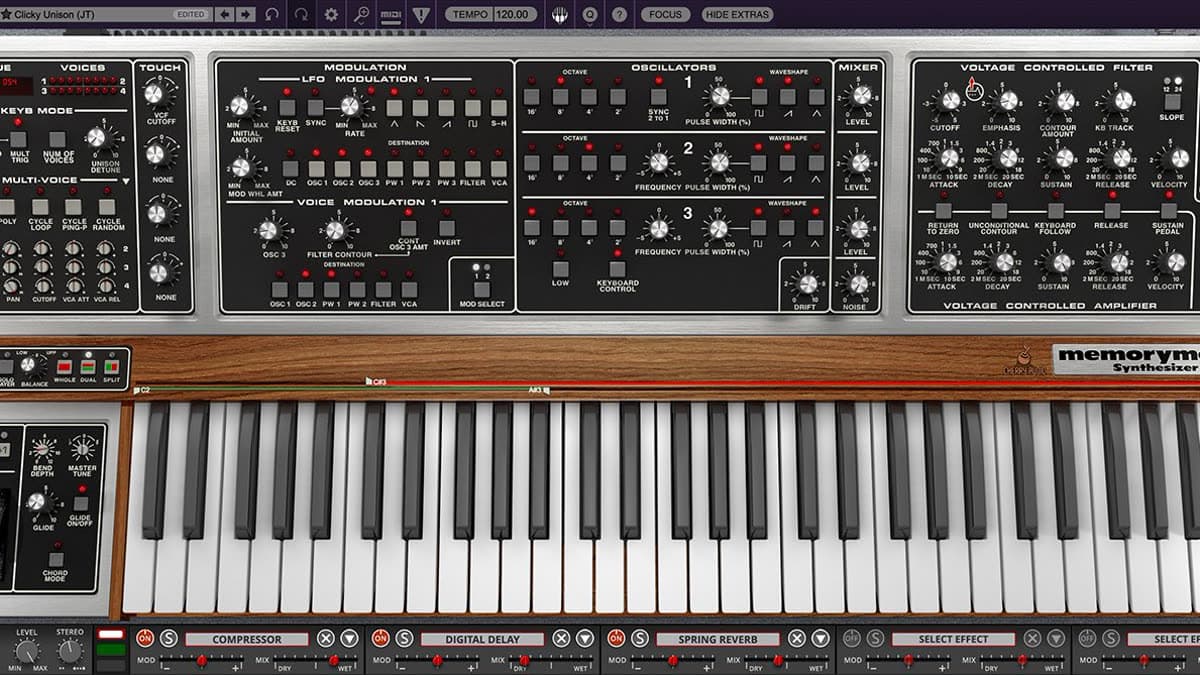Open the MIDI mapping panel
This screenshot has width=1200, height=675.
(x=391, y=15)
